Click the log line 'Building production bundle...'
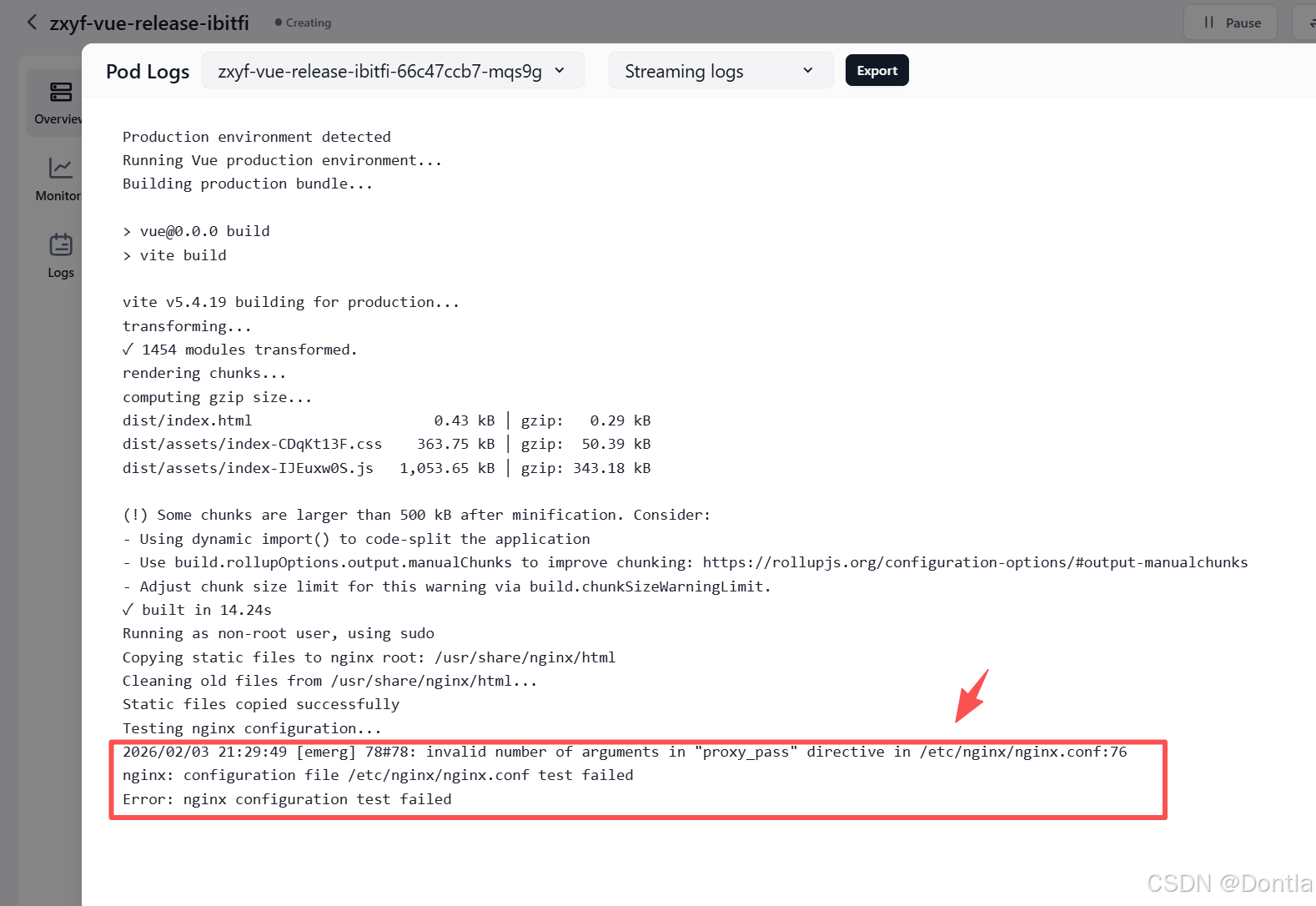 click(x=248, y=184)
